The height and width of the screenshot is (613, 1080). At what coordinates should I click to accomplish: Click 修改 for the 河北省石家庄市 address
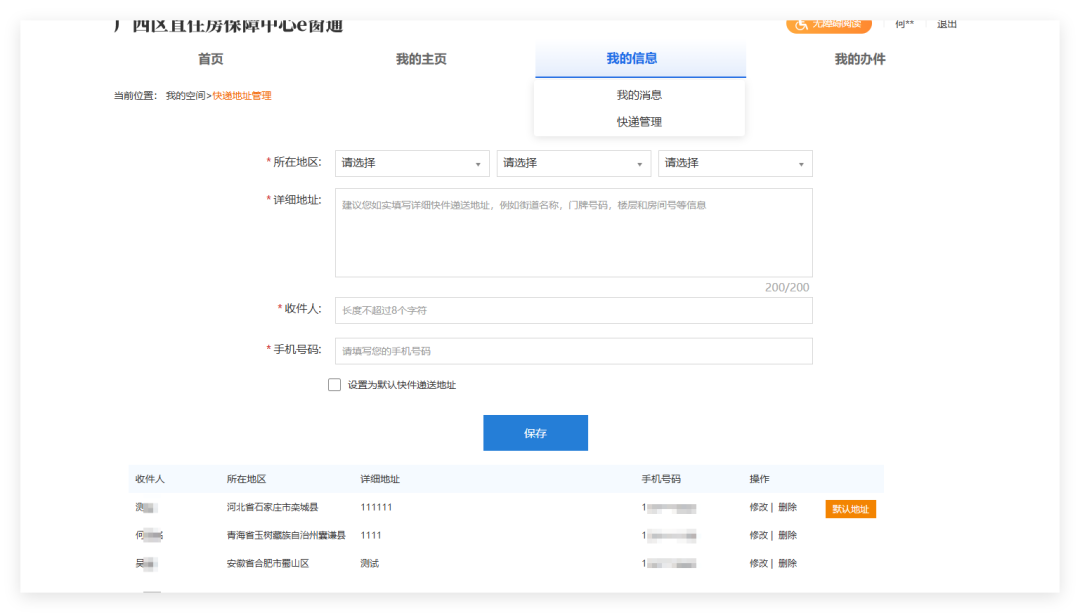pos(759,507)
